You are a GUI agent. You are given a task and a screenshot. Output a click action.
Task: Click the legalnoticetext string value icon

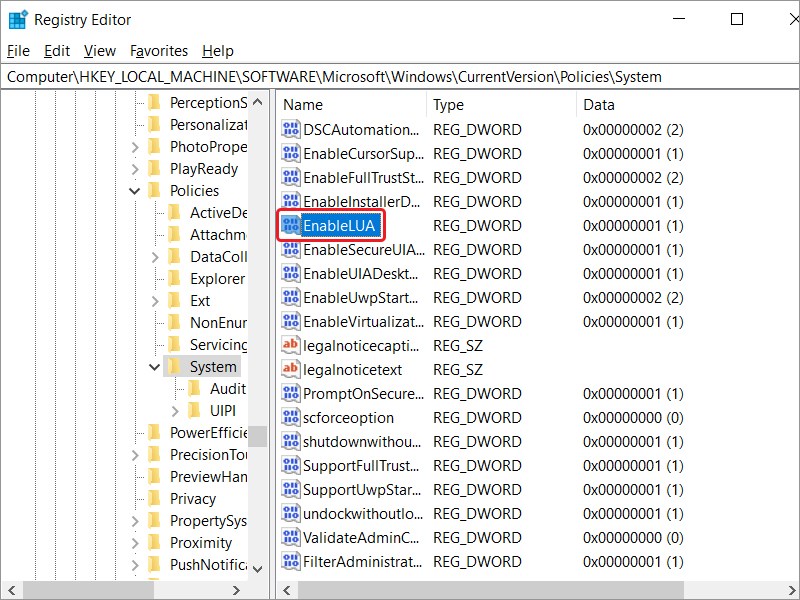(x=291, y=370)
